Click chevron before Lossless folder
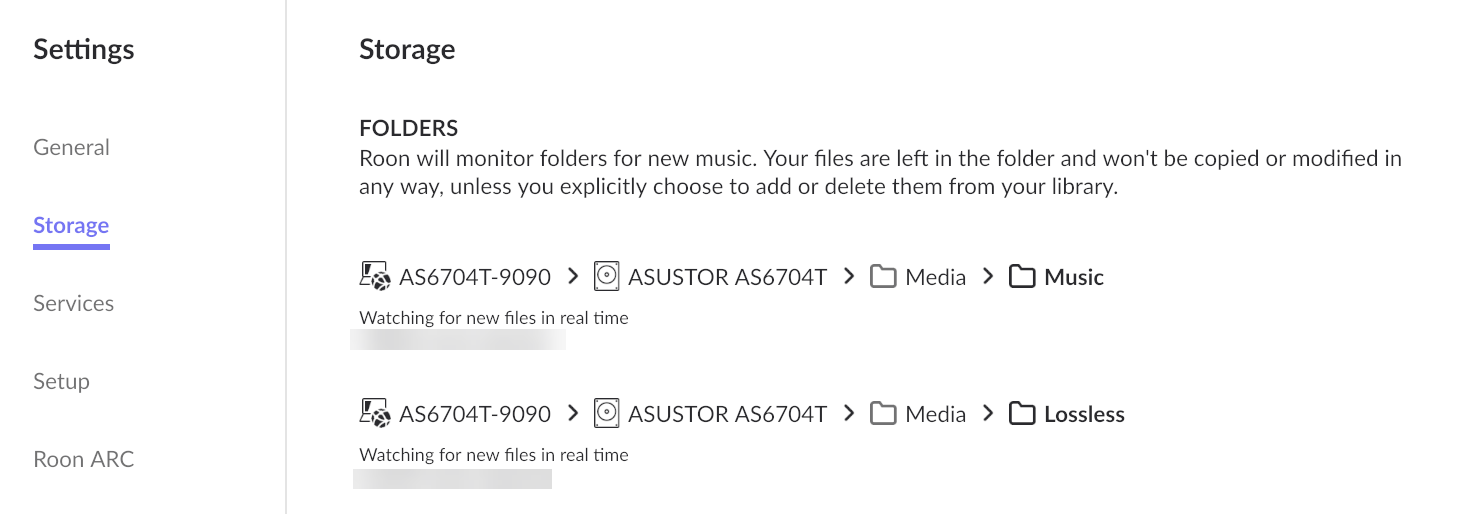The height and width of the screenshot is (514, 1461). (988, 413)
